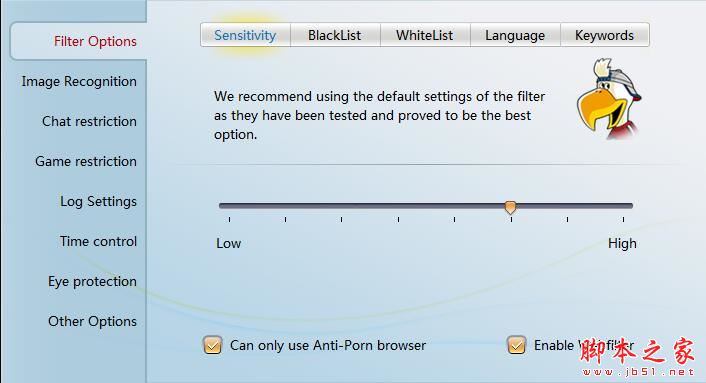Switch to the Sensitivity tab
The width and height of the screenshot is (706, 383).
(x=245, y=35)
